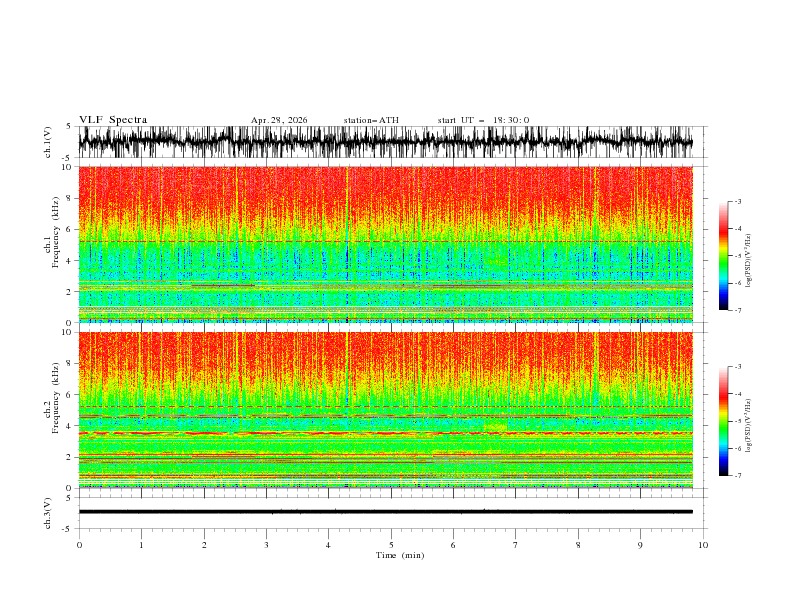Click the noisy ch.1 voltage waveform trace
This screenshot has height=612, width=792.
tap(385, 142)
